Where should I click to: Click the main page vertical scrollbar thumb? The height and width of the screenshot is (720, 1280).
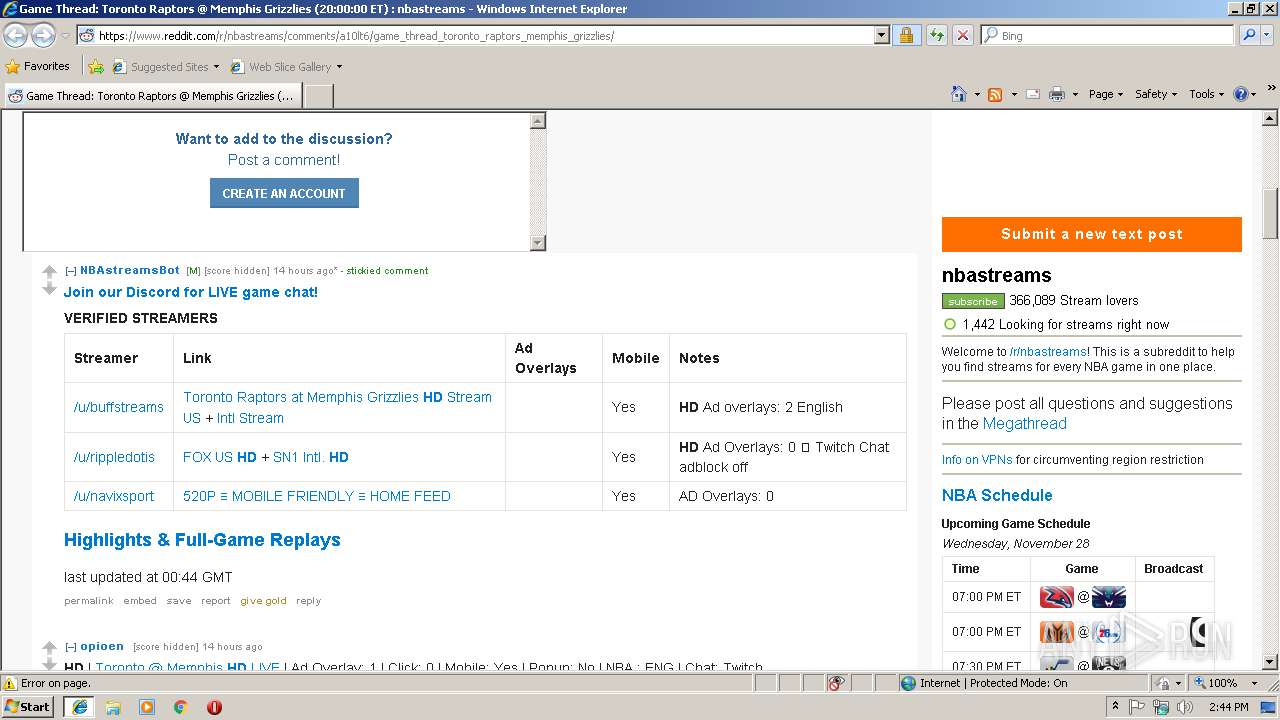[1271, 214]
